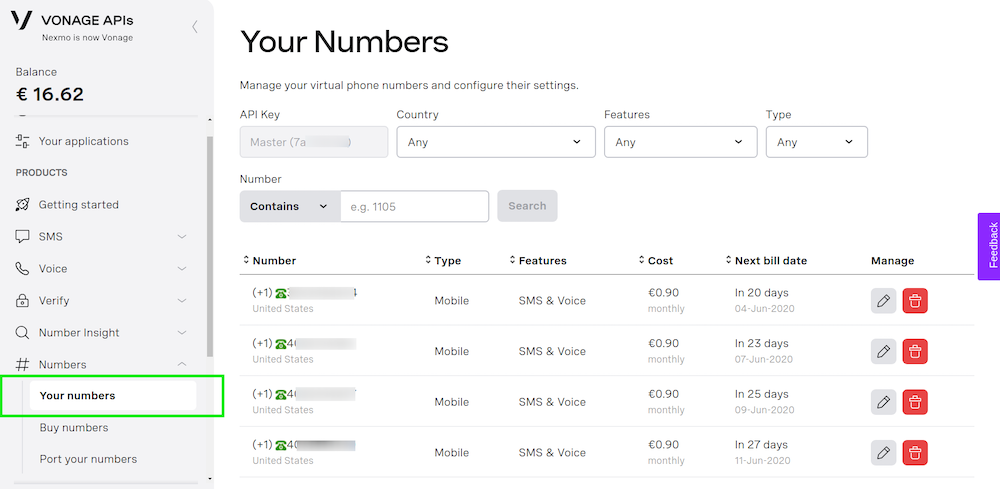The width and height of the screenshot is (1000, 489).
Task: Open Getting started page
Action: (78, 205)
